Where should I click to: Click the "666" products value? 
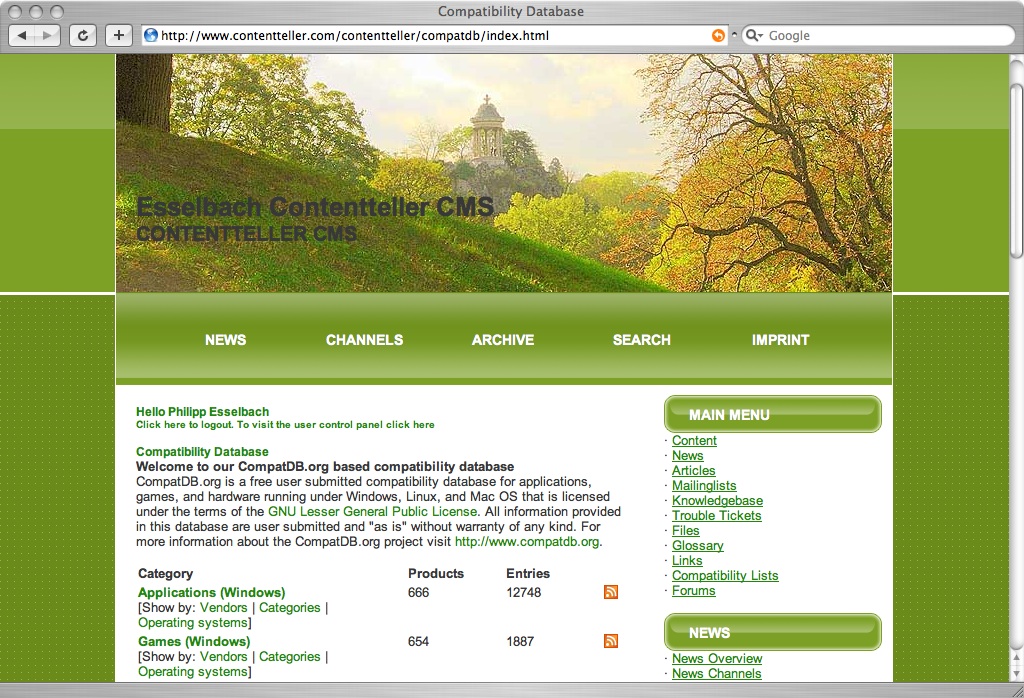(419, 593)
